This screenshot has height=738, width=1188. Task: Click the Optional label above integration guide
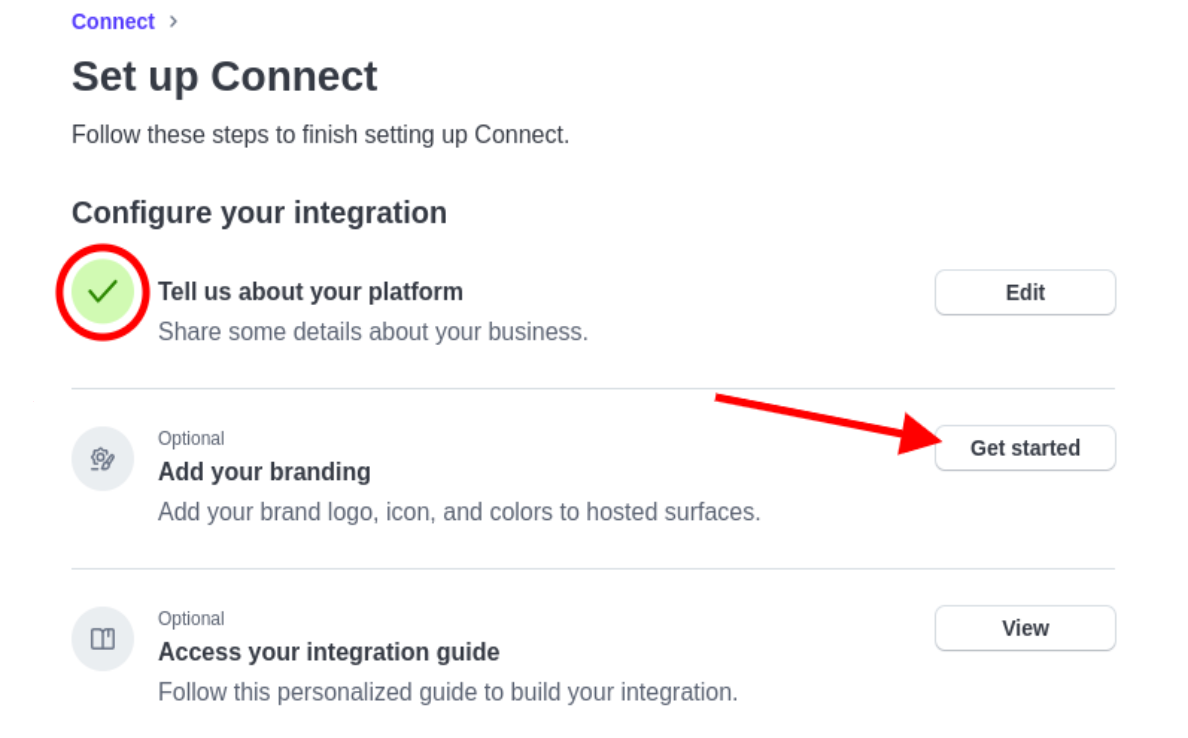[x=191, y=618]
